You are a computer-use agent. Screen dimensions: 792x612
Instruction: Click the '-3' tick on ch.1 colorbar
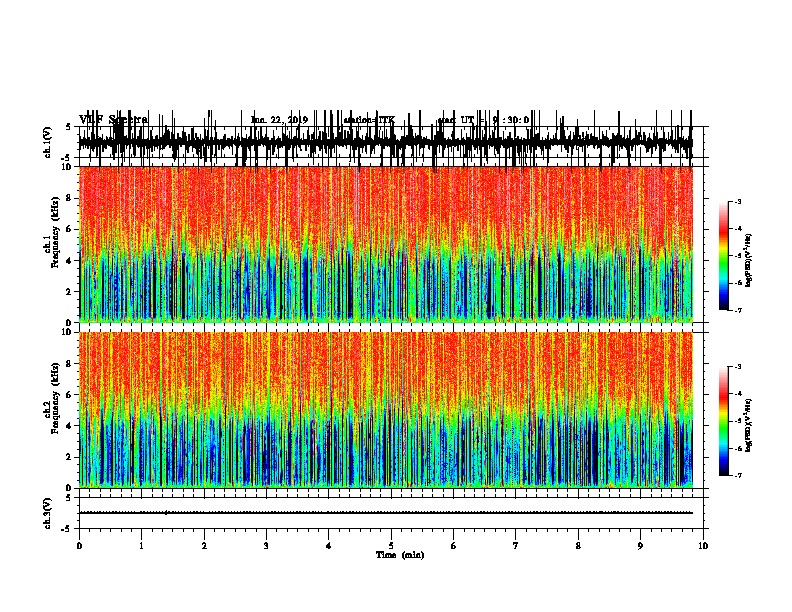[738, 201]
